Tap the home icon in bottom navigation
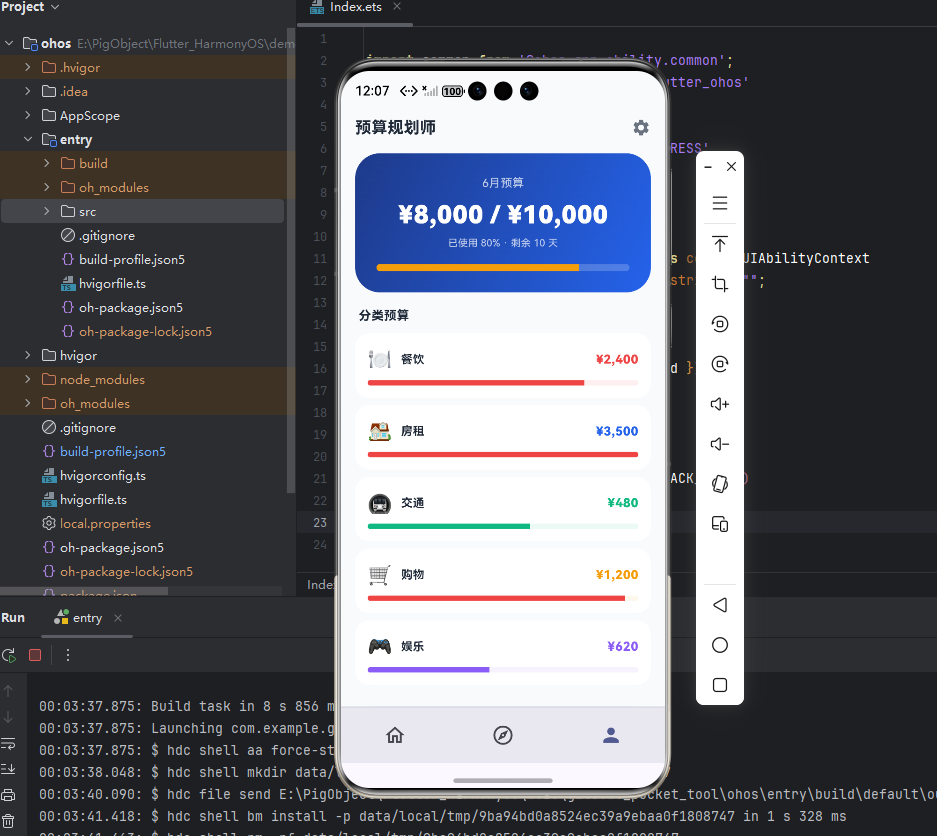 [395, 735]
